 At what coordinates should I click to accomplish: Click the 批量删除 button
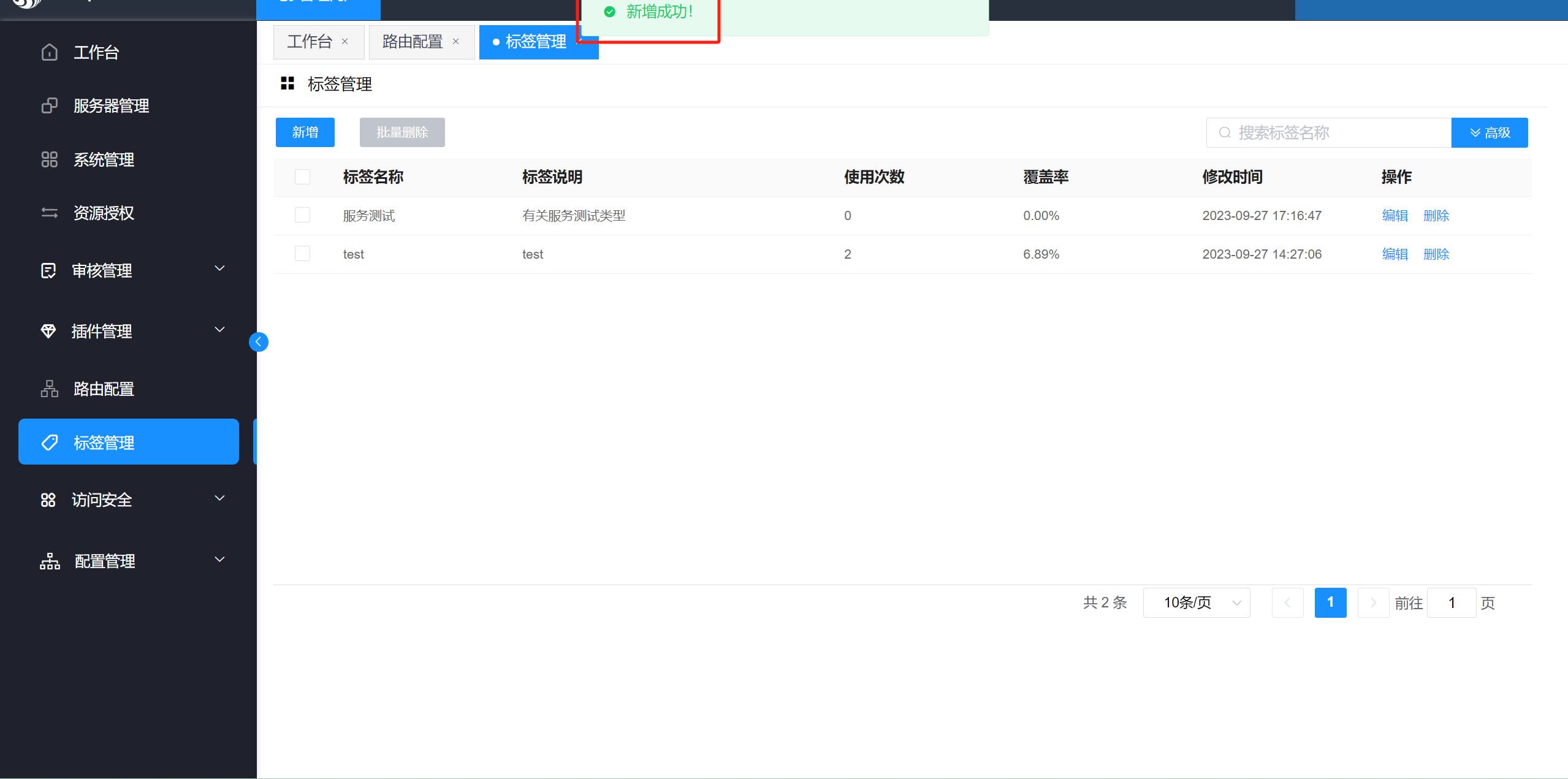point(402,132)
